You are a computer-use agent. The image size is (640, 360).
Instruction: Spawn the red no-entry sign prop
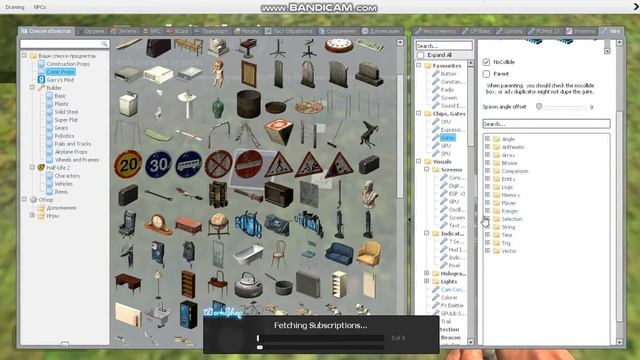click(x=249, y=164)
